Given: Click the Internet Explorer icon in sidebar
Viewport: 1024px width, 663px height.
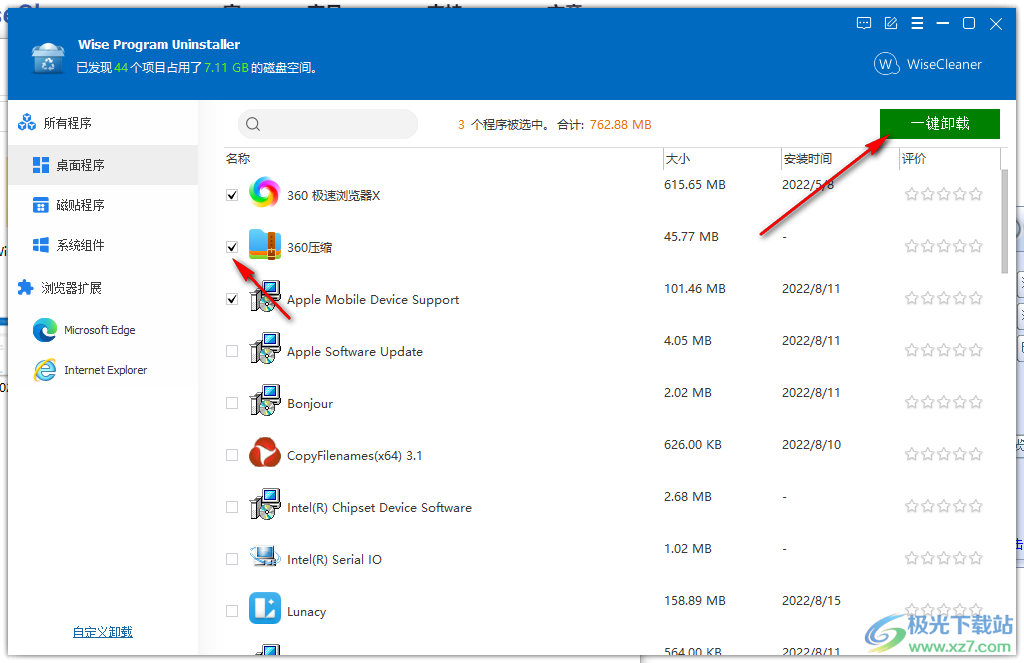Looking at the screenshot, I should point(45,370).
